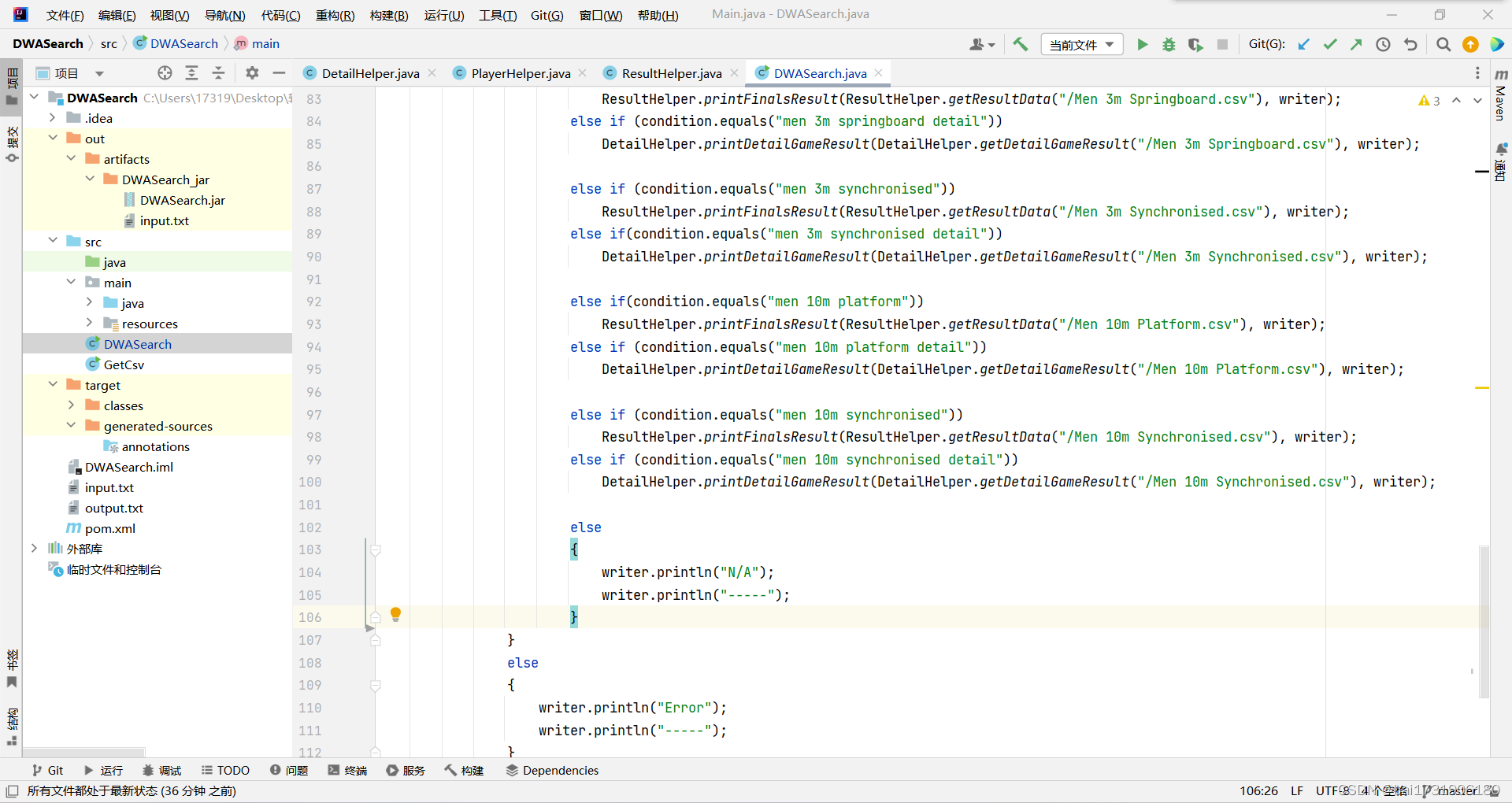Commit changes with the green checkmark
This screenshot has width=1512, height=803.
click(1330, 44)
